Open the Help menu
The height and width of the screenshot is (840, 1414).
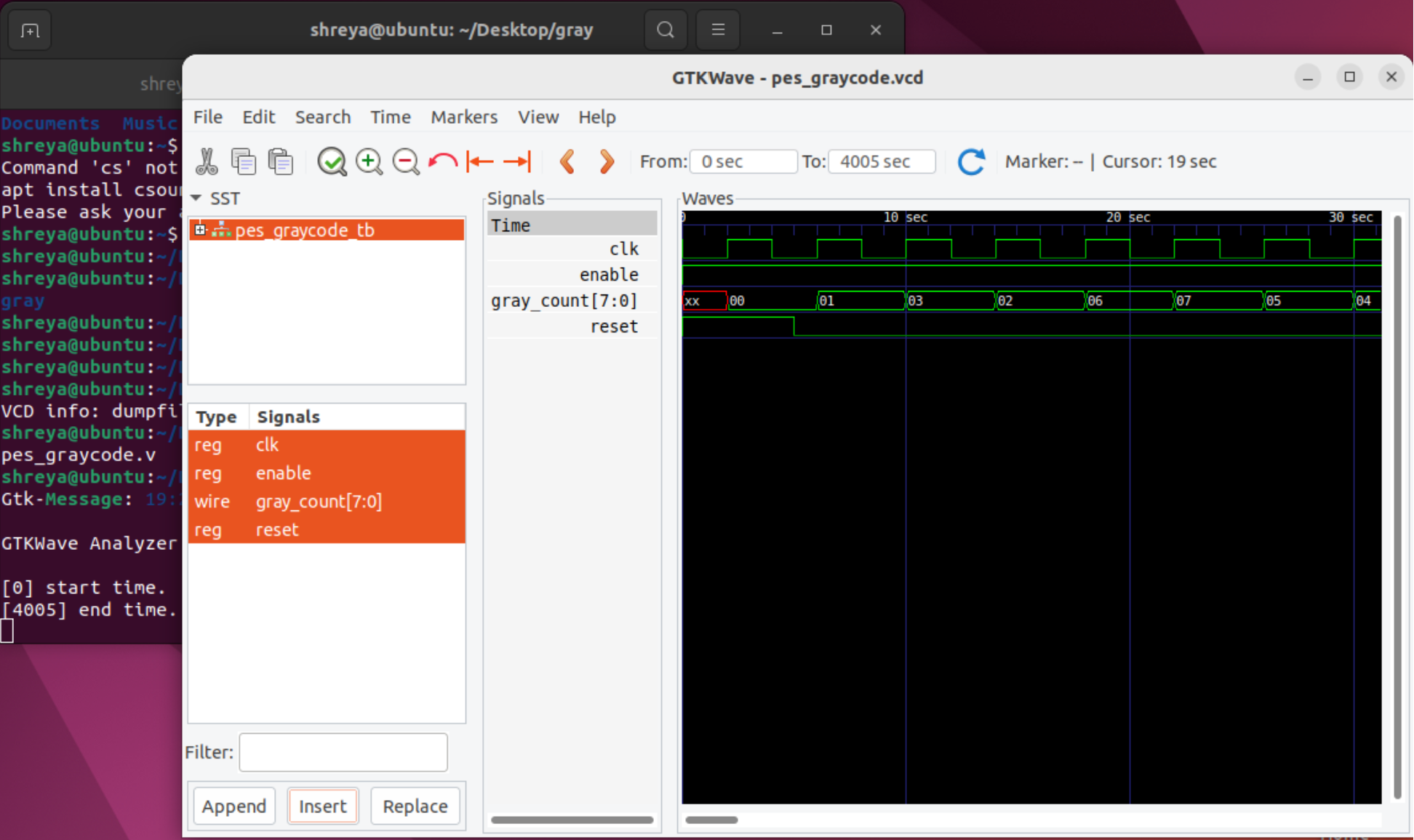[597, 117]
